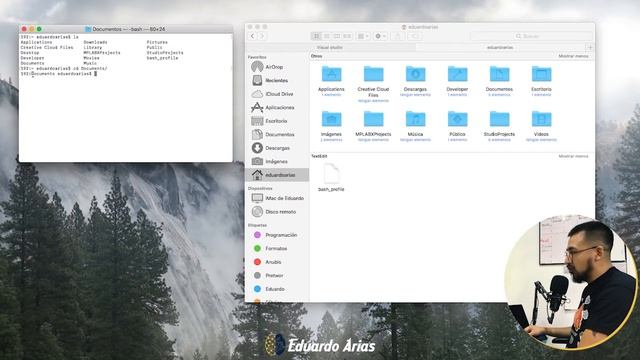Open the Finder action gear menu

(x=380, y=36)
